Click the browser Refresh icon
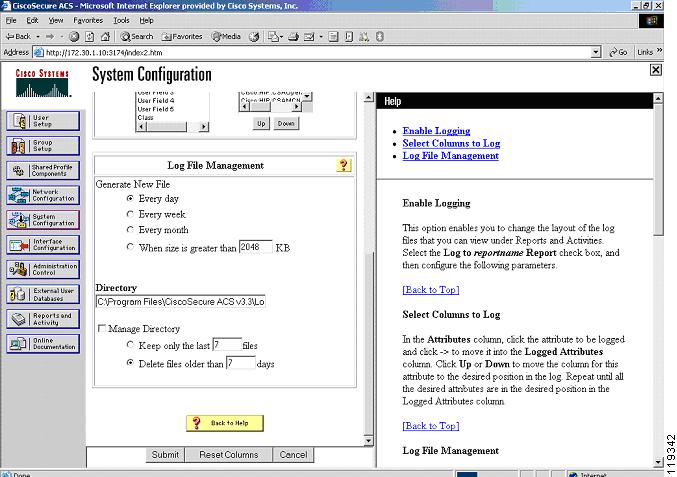Viewport: 677px width, 477px height. click(89, 37)
